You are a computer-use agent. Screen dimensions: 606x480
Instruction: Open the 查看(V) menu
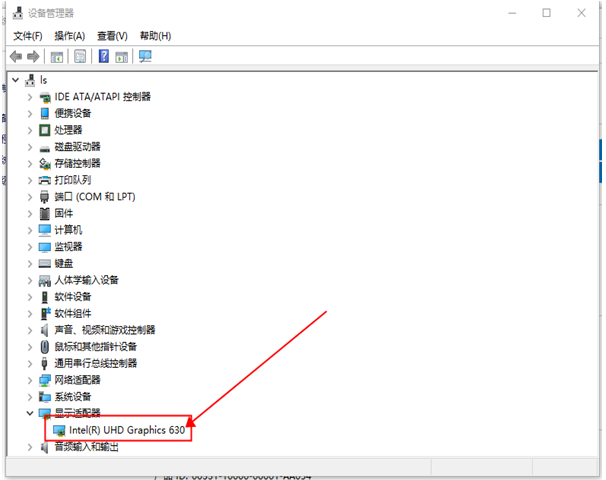click(x=112, y=36)
